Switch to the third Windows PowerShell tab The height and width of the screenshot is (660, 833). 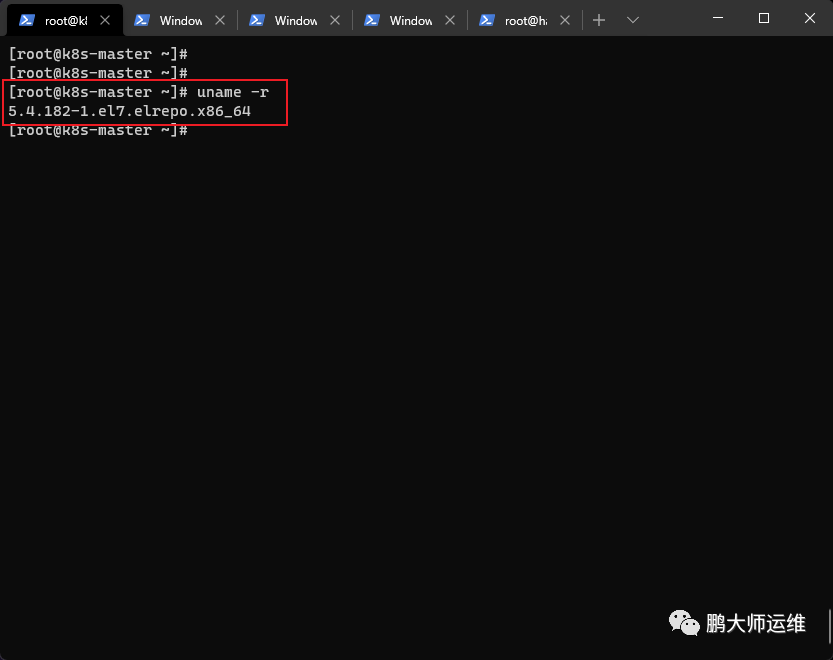pos(411,20)
